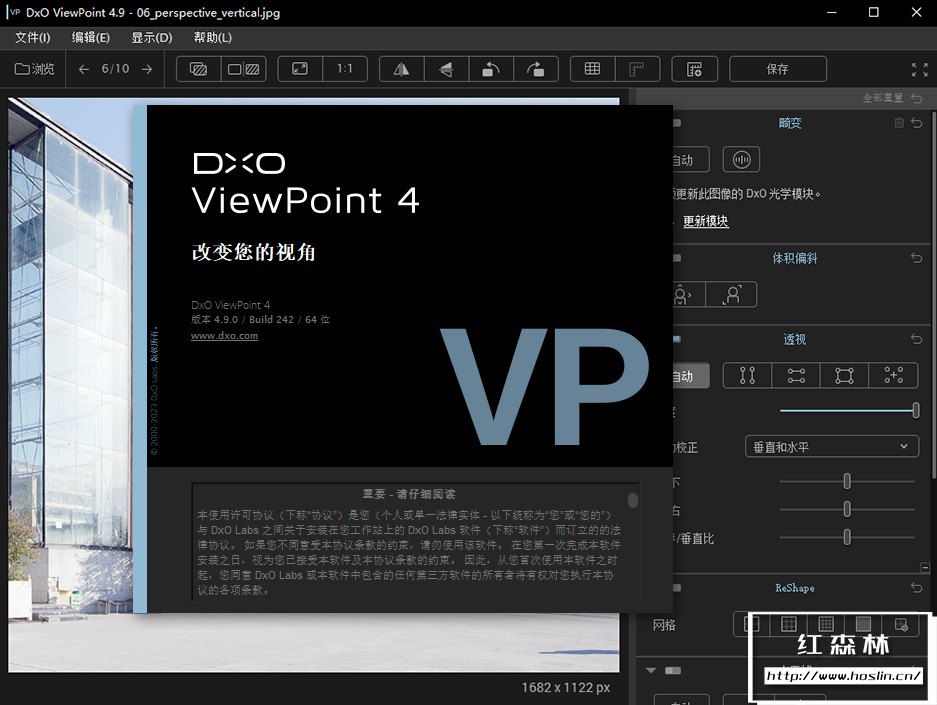Image resolution: width=937 pixels, height=705 pixels.
Task: Open the 显示(D) menu
Action: 152,38
